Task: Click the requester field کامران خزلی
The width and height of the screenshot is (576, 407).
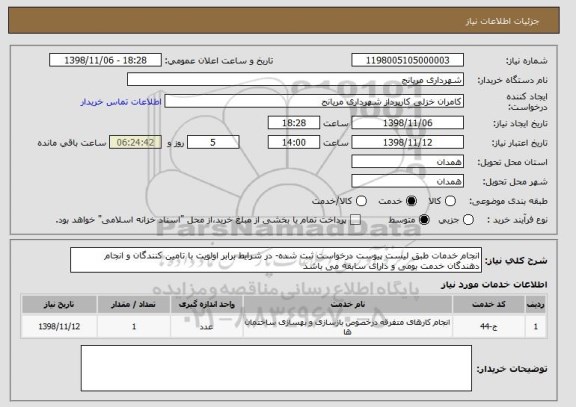Action: tap(314, 102)
